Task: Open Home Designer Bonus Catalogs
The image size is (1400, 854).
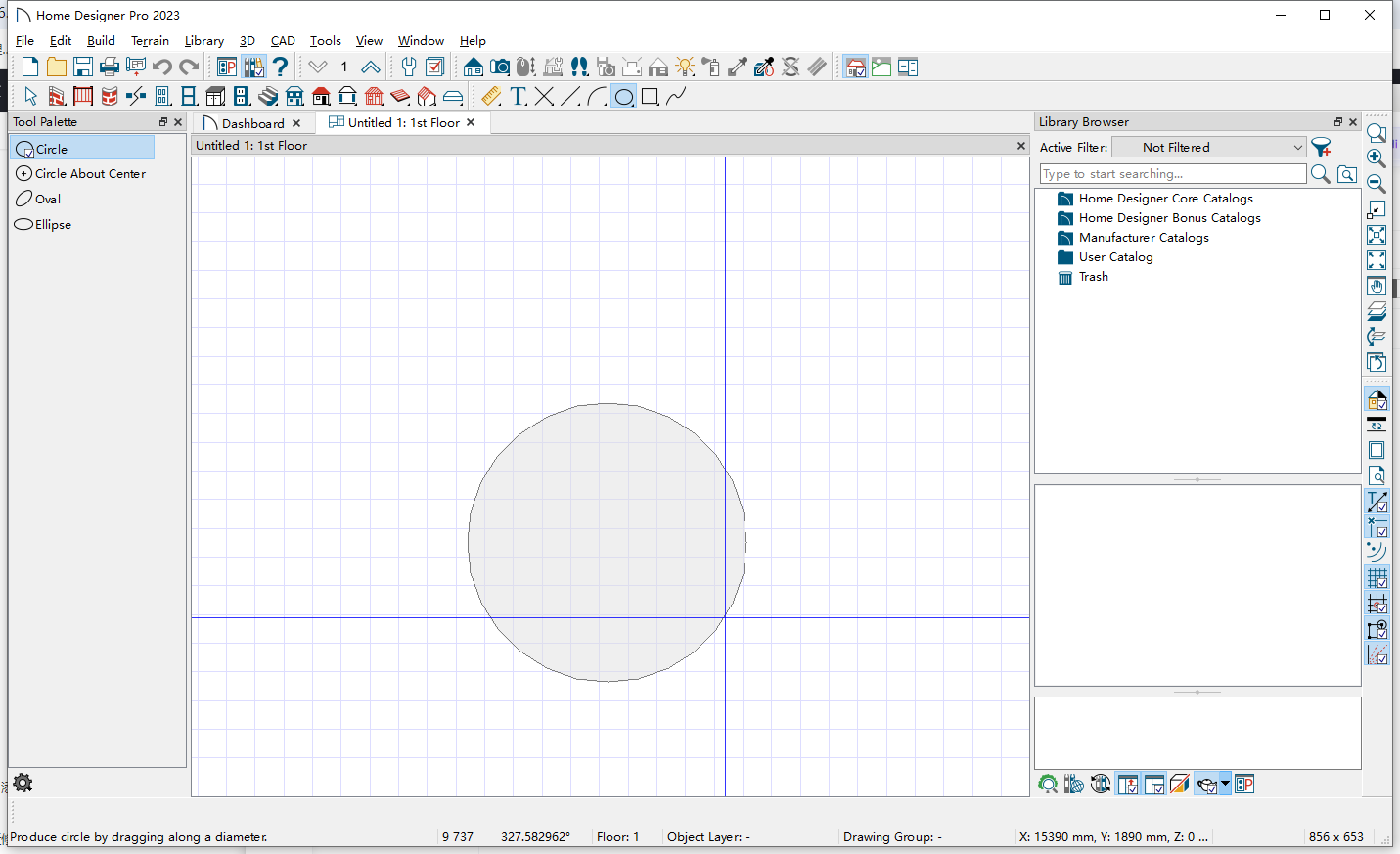Action: coord(1159,218)
